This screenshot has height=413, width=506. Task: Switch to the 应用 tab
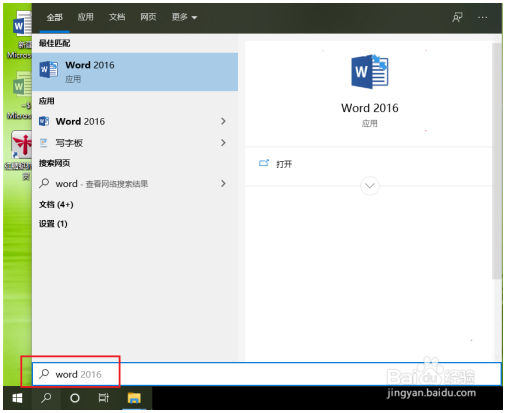86,17
